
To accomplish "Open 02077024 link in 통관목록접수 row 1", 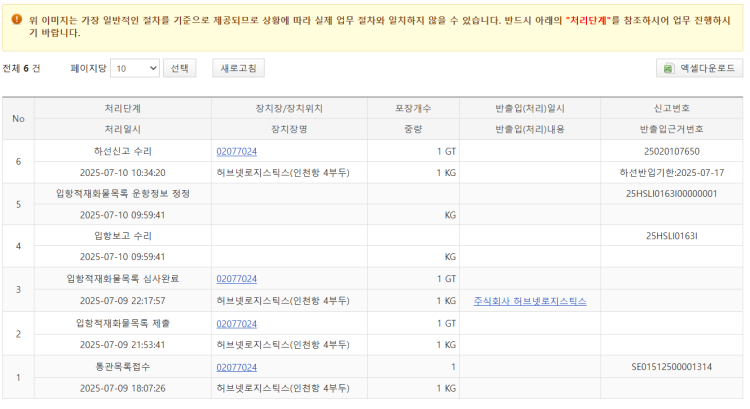I will coord(236,367).
